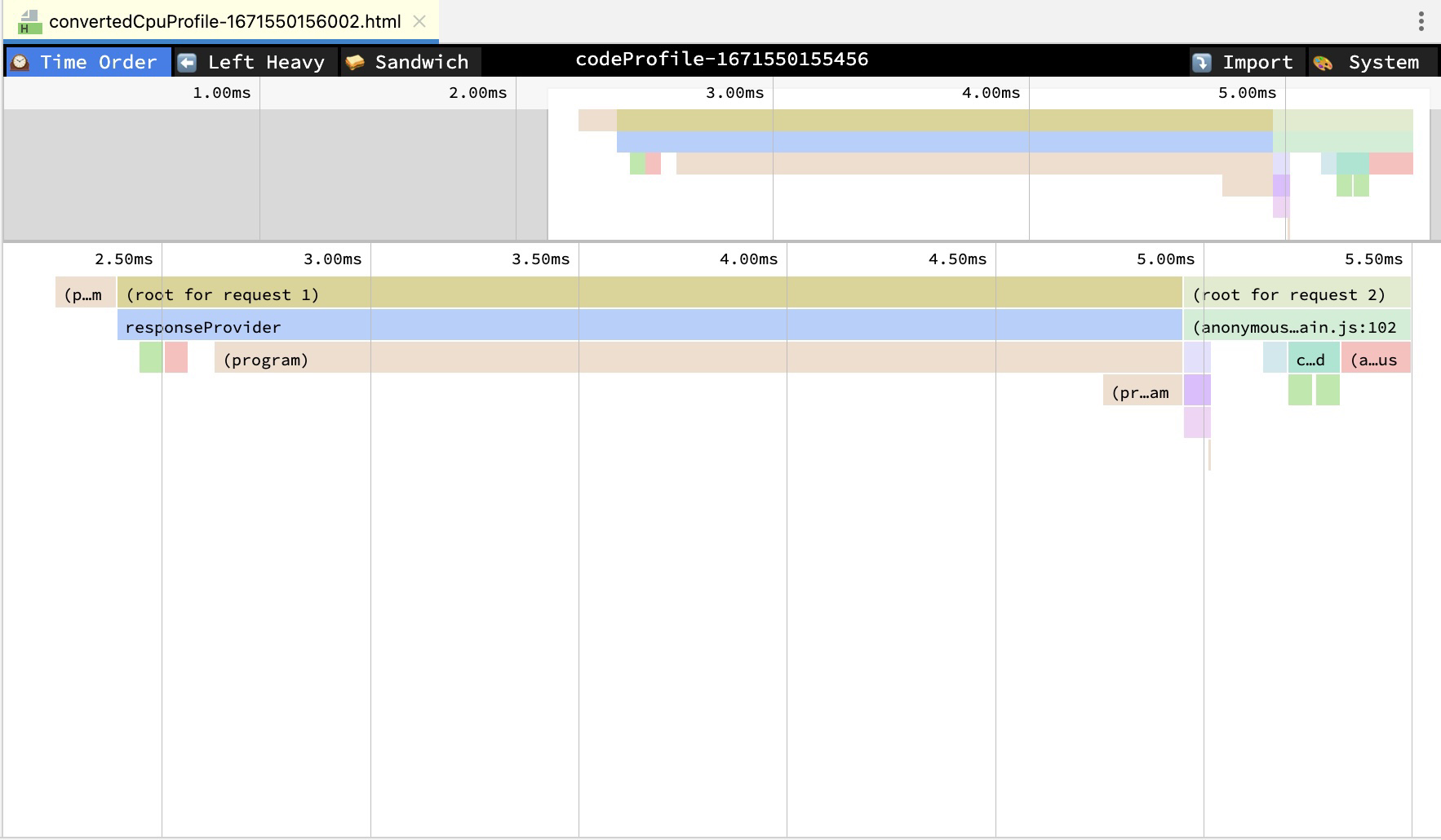The height and width of the screenshot is (840, 1441).
Task: Click the HTML file icon in tab
Action: (29, 22)
